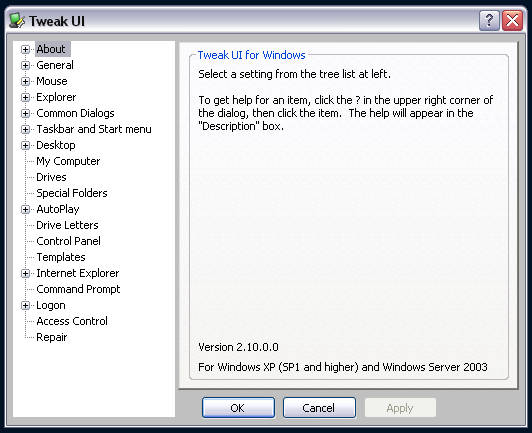The width and height of the screenshot is (532, 433).
Task: Expand the Common Dialogs node
Action: pyautogui.click(x=25, y=113)
